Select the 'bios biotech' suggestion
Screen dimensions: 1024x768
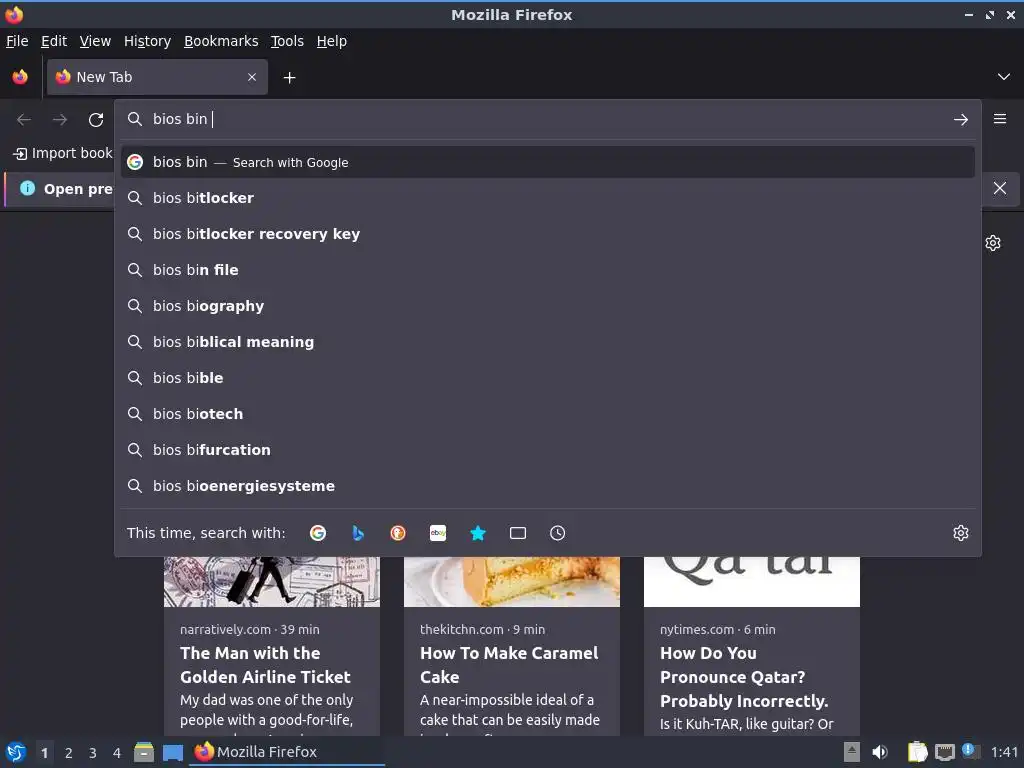pyautogui.click(x=547, y=413)
